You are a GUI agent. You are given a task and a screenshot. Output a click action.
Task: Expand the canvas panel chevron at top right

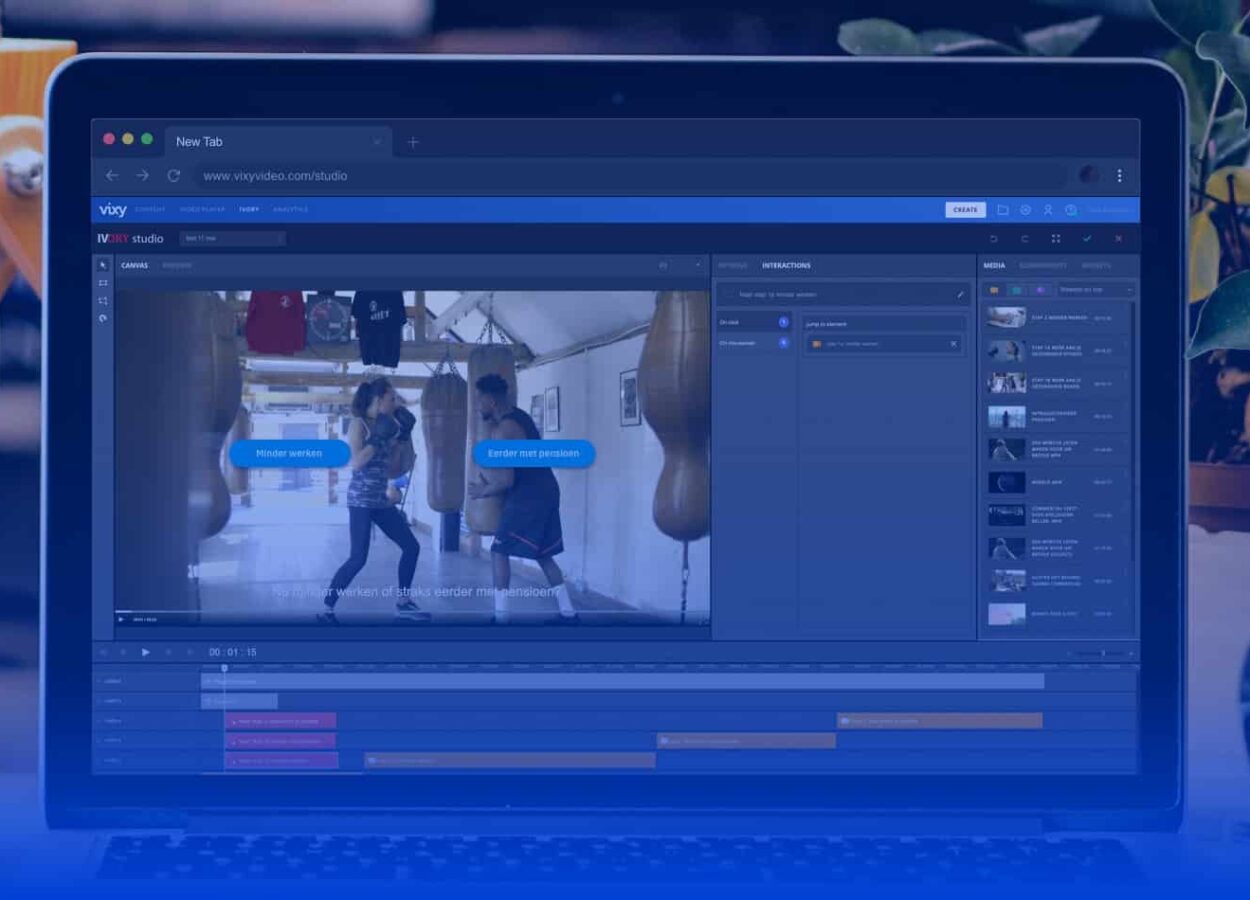[x=698, y=266]
